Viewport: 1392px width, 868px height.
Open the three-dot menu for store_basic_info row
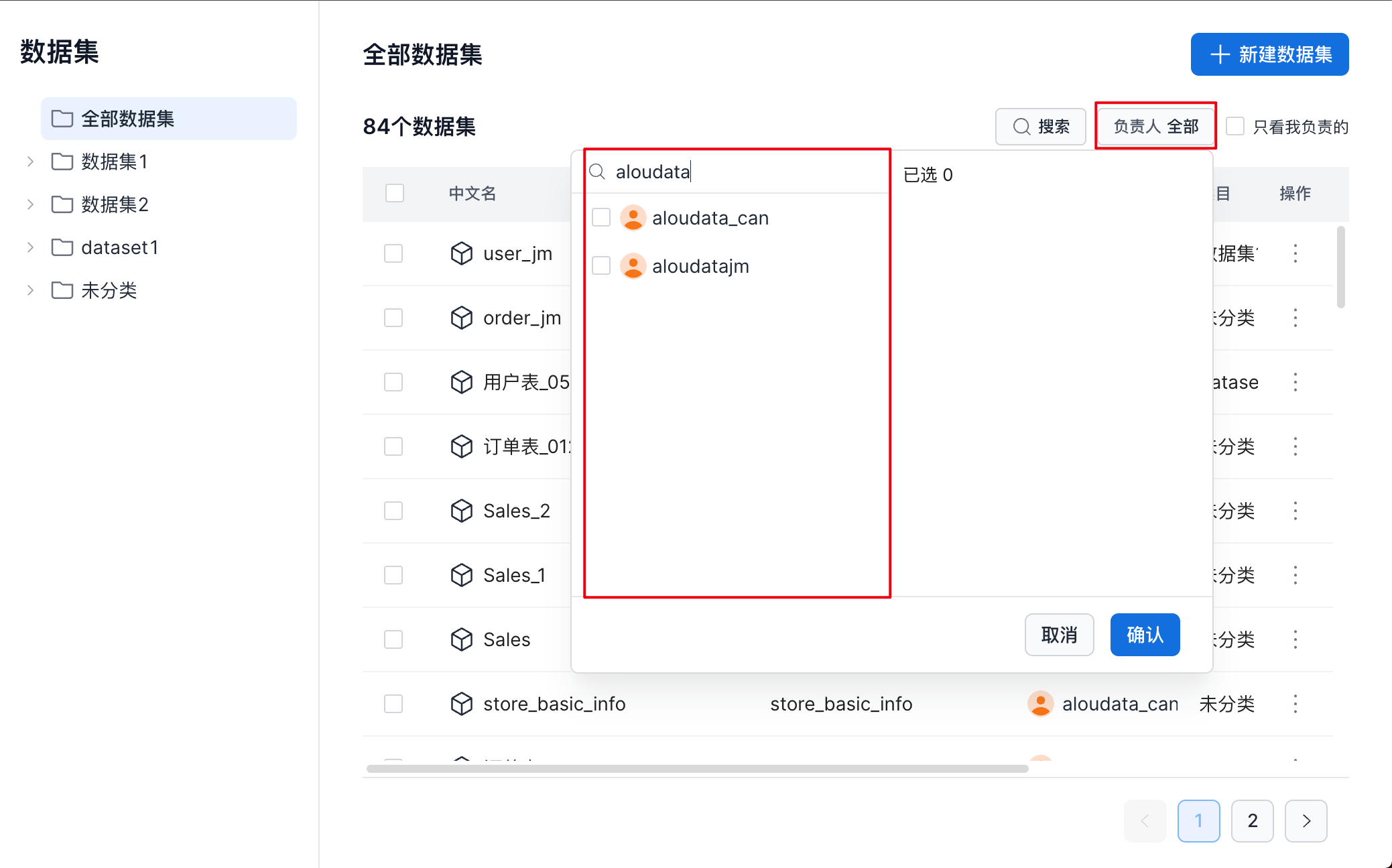coord(1295,704)
